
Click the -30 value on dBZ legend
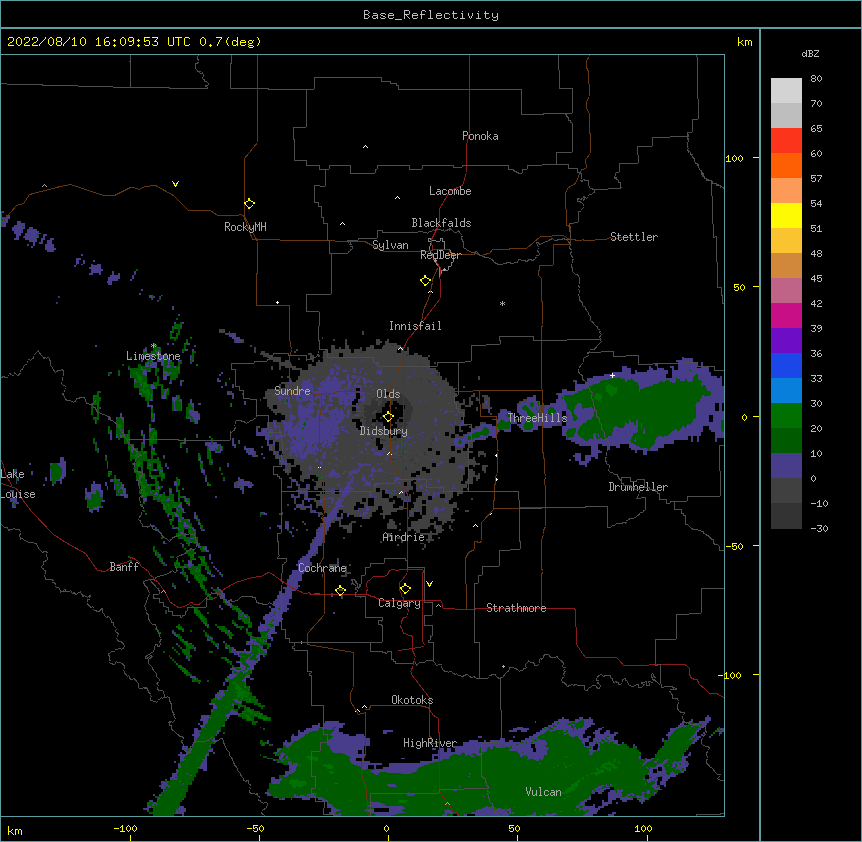(819, 529)
